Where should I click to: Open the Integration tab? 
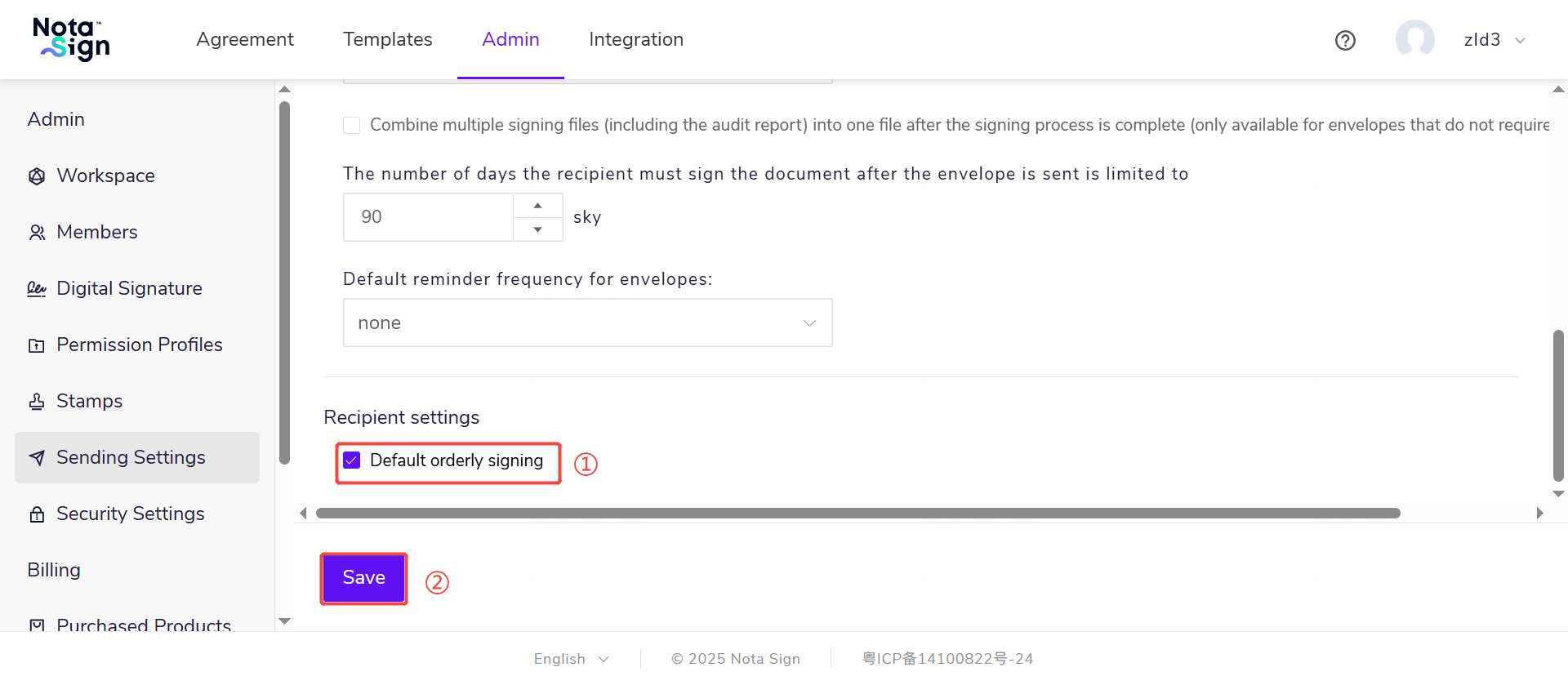tap(635, 39)
